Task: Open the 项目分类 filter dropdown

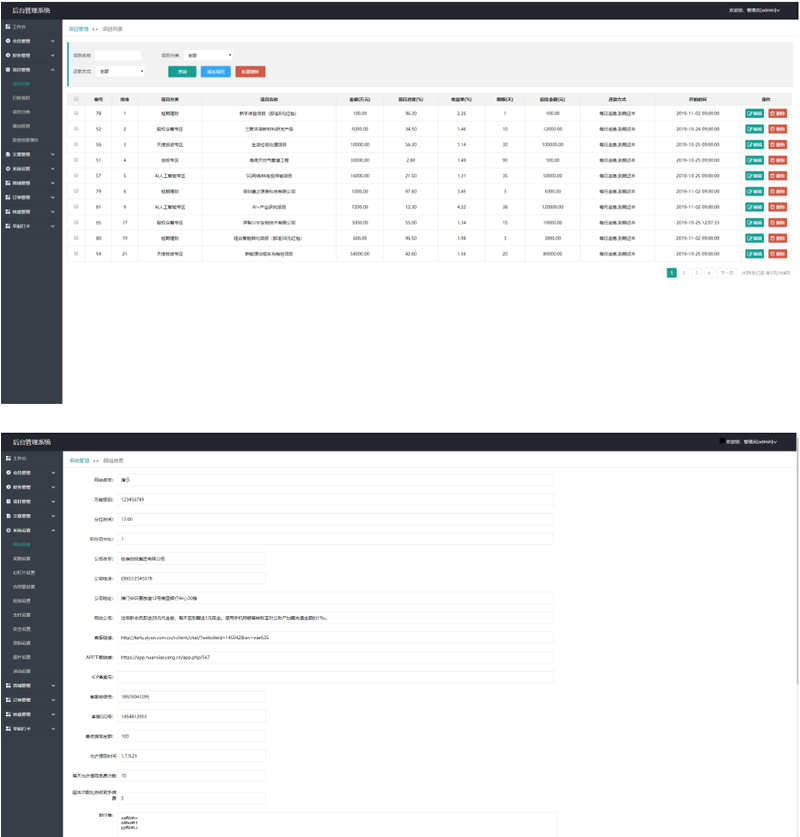Action: pos(209,55)
